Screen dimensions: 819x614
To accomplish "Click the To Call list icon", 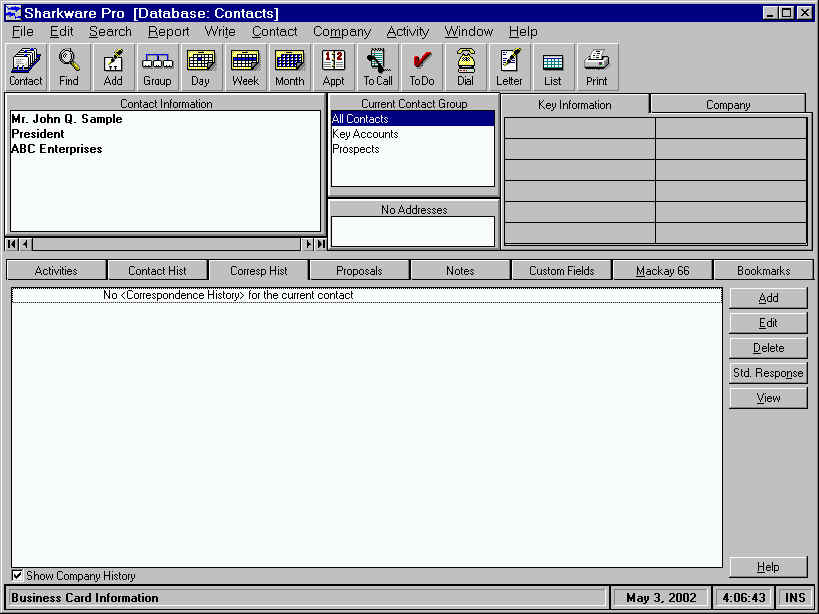I will click(377, 67).
